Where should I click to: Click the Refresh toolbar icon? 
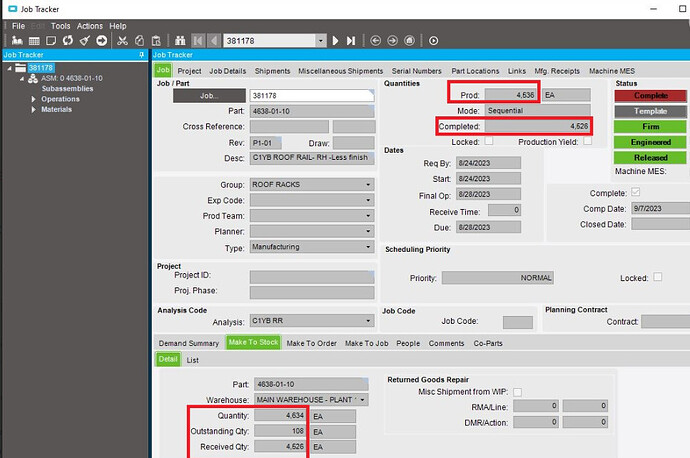point(68,40)
